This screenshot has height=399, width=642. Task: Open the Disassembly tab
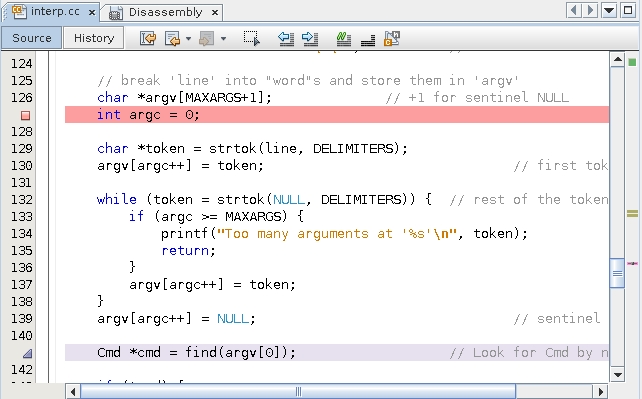(165, 12)
